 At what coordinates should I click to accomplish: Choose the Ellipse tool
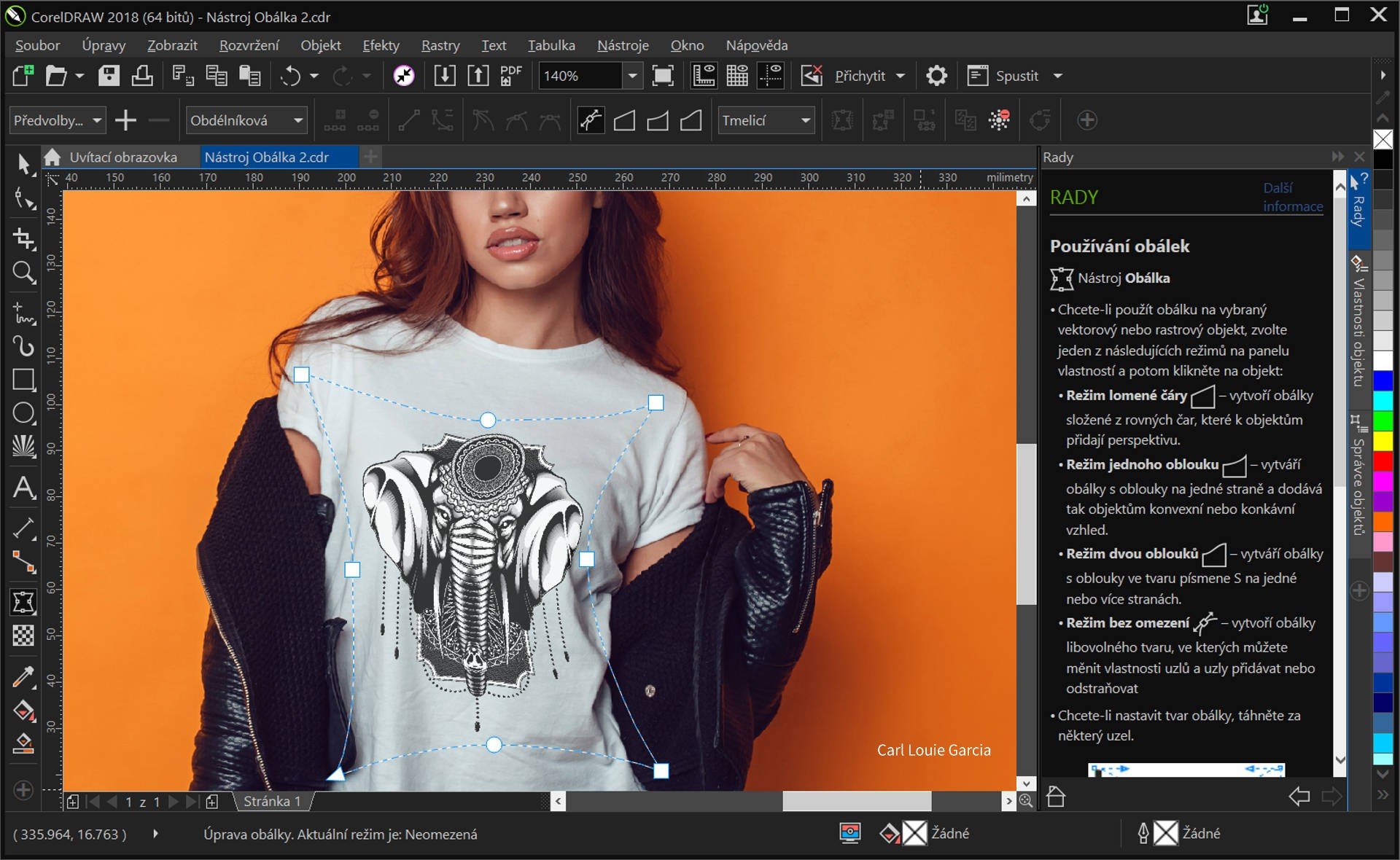pyautogui.click(x=23, y=413)
